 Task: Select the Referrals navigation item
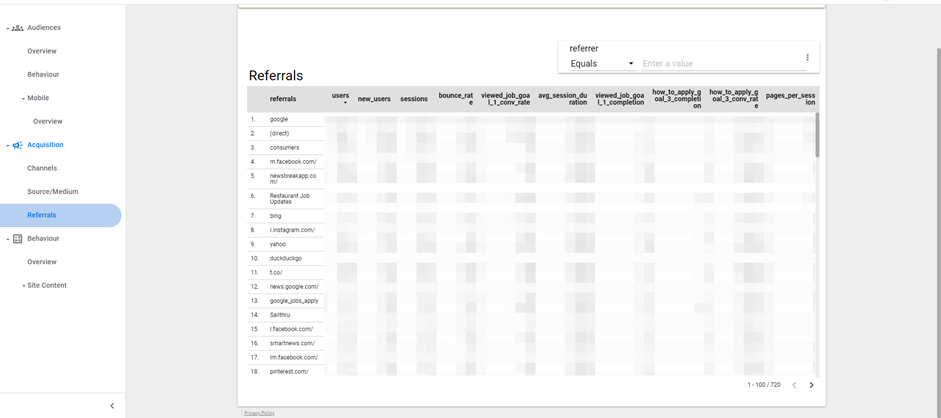(42, 215)
